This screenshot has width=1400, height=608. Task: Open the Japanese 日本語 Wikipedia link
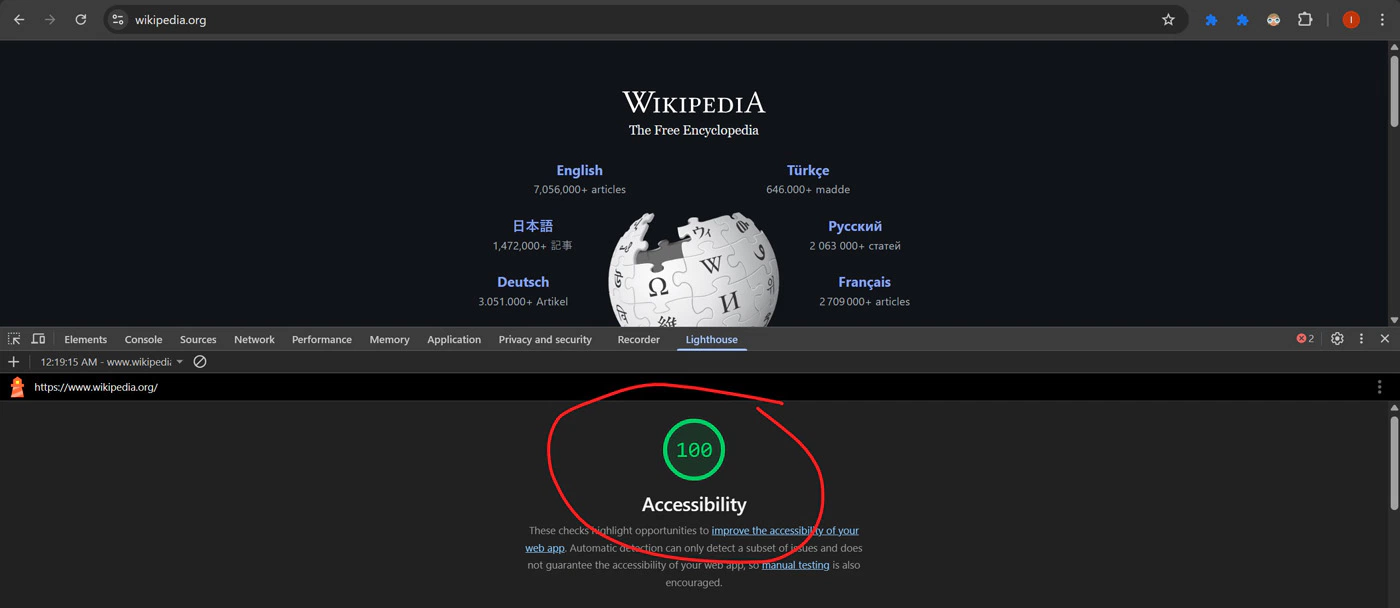pyautogui.click(x=533, y=226)
